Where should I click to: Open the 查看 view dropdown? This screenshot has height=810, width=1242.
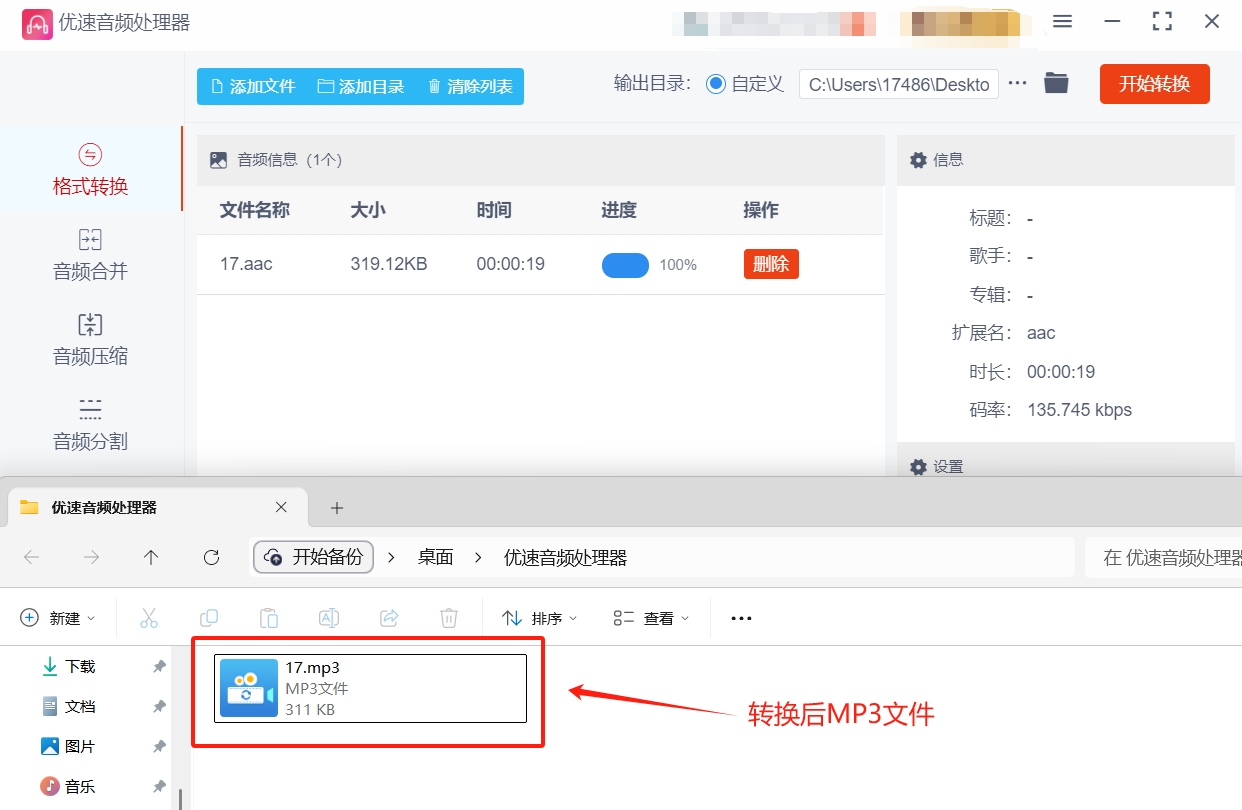pyautogui.click(x=651, y=618)
